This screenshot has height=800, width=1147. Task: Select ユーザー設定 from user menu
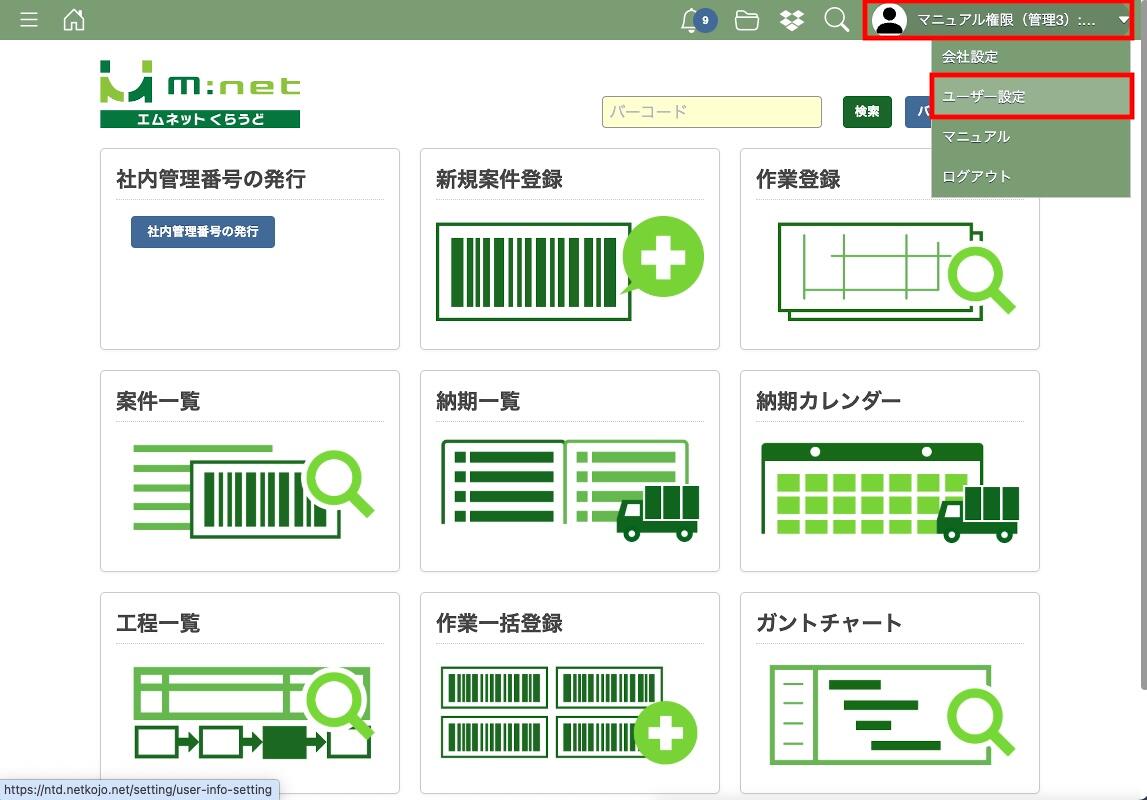pos(984,97)
